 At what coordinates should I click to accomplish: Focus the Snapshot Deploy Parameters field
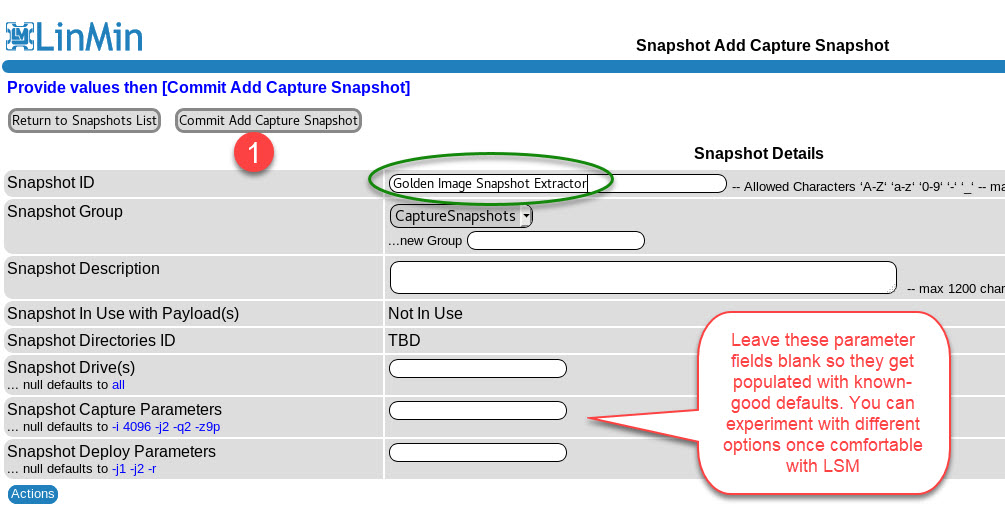pos(477,453)
